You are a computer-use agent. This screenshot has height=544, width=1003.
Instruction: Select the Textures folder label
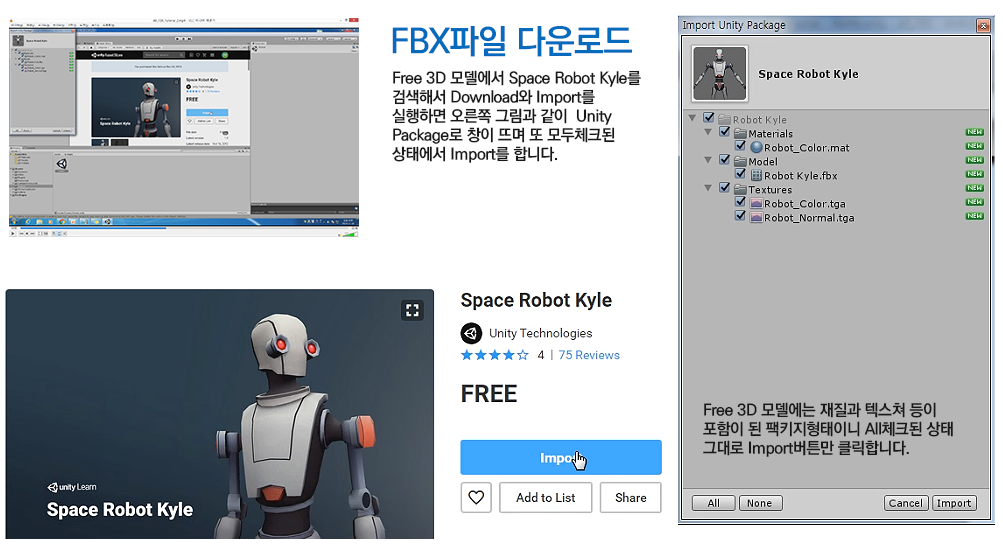pos(770,190)
